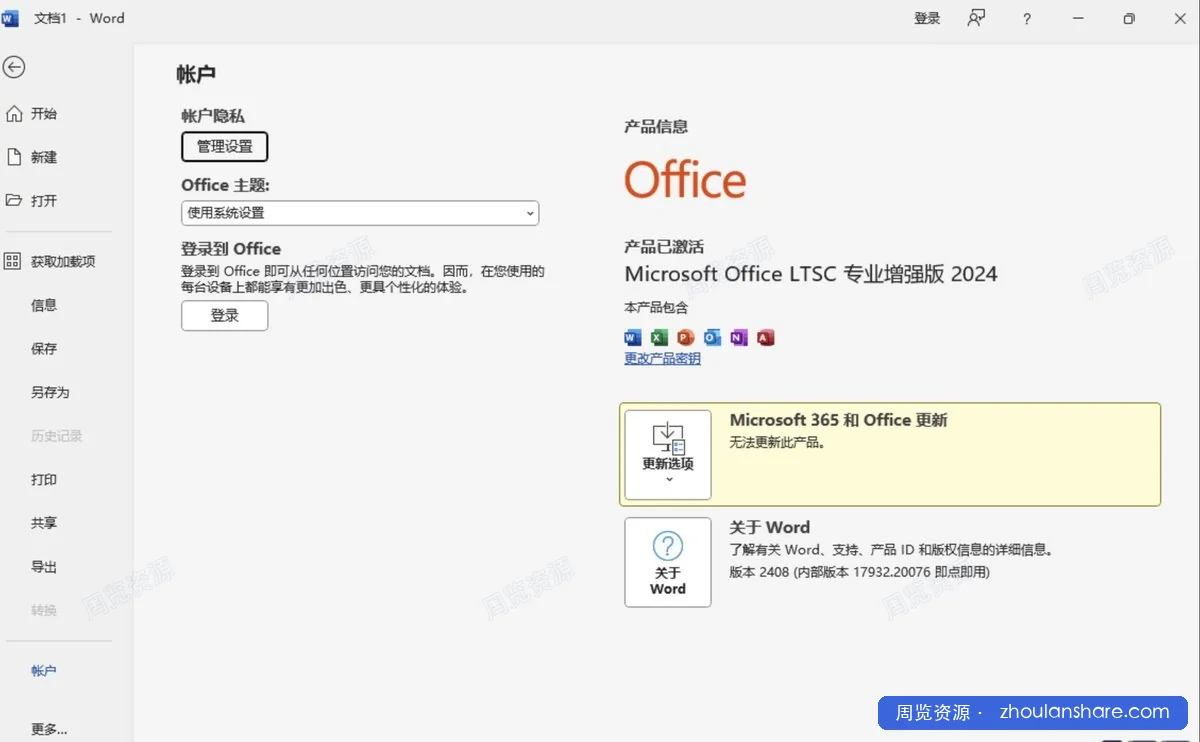1200x742 pixels.
Task: Go to the 信息 page
Action: pyautogui.click(x=43, y=305)
